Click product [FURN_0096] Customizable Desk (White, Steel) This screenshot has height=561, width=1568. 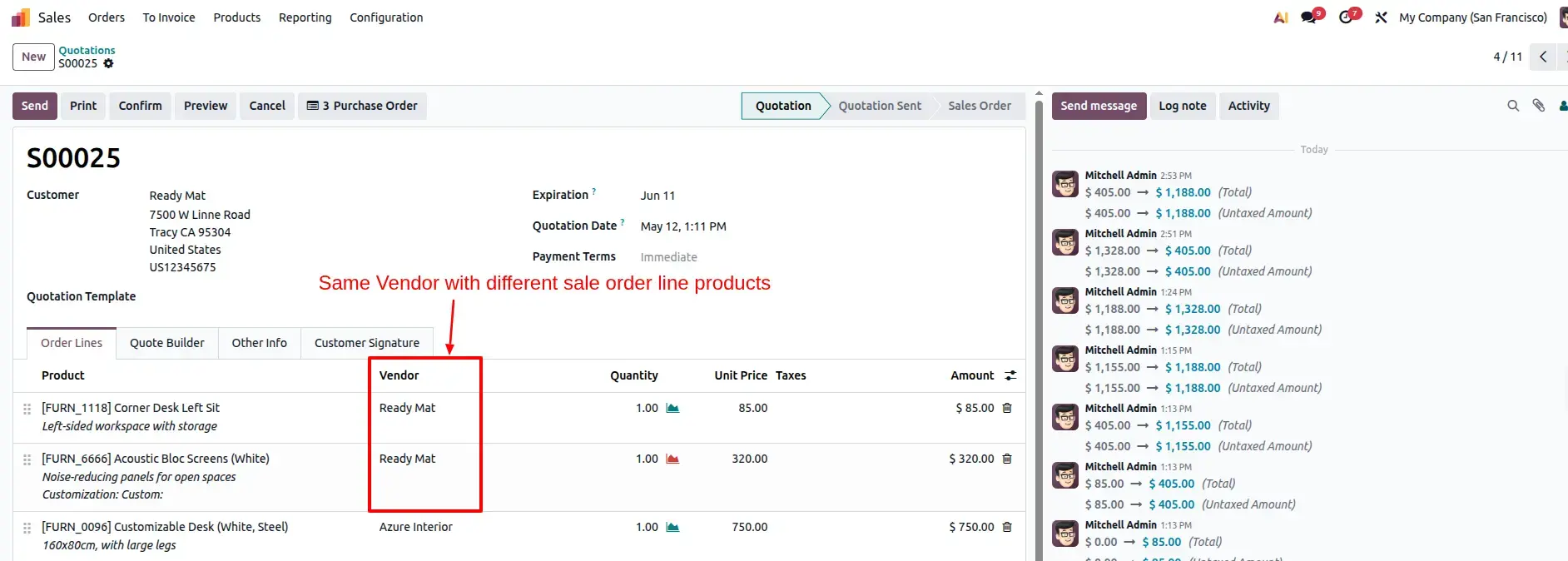[165, 527]
